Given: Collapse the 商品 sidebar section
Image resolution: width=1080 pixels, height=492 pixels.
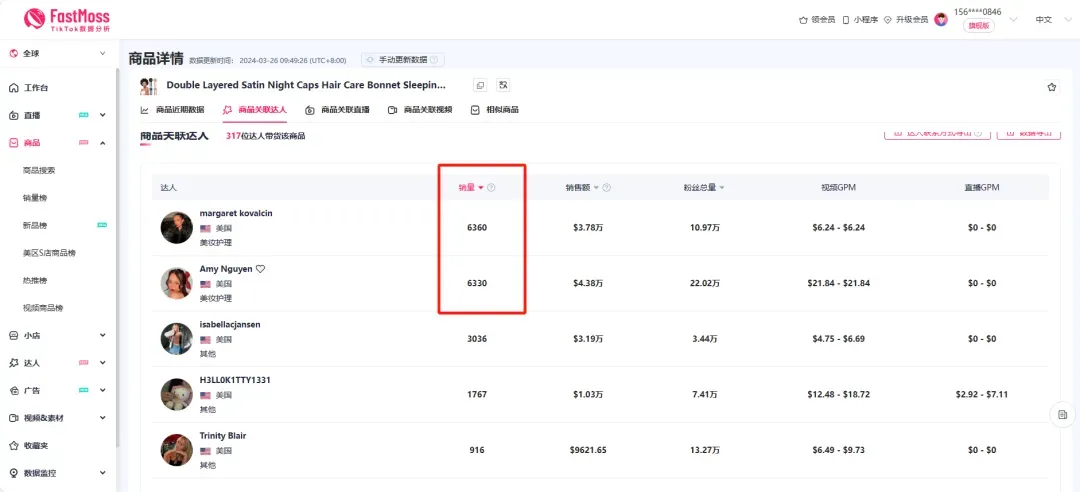Looking at the screenshot, I should [x=102, y=143].
